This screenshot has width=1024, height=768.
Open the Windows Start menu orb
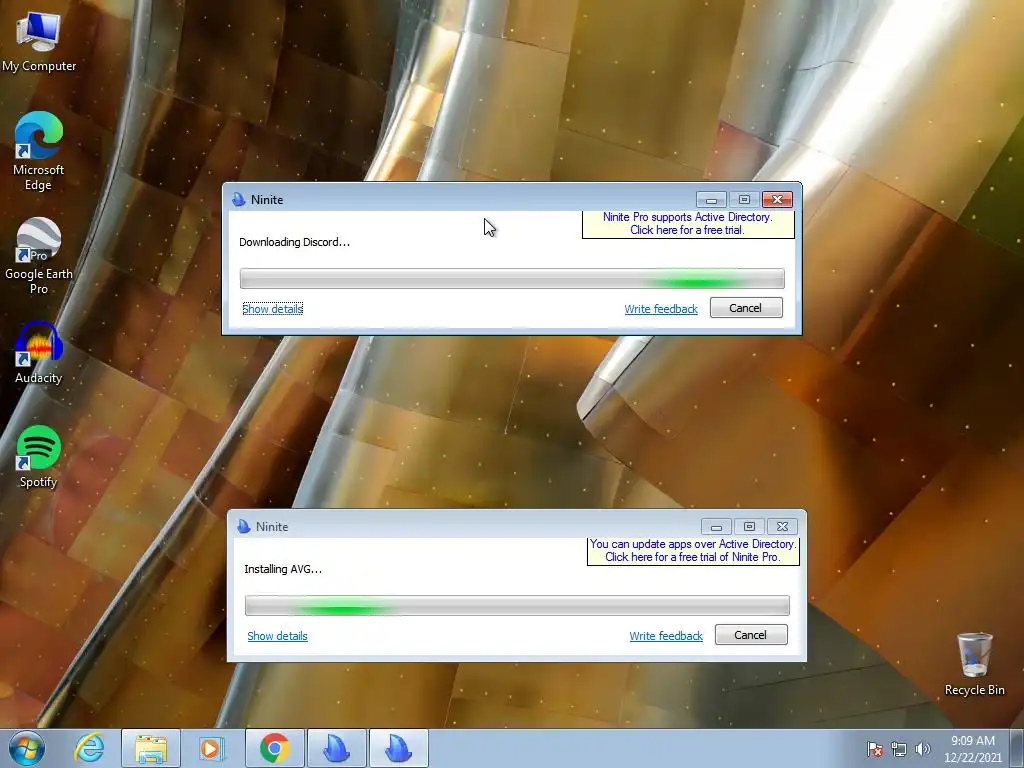(27, 748)
